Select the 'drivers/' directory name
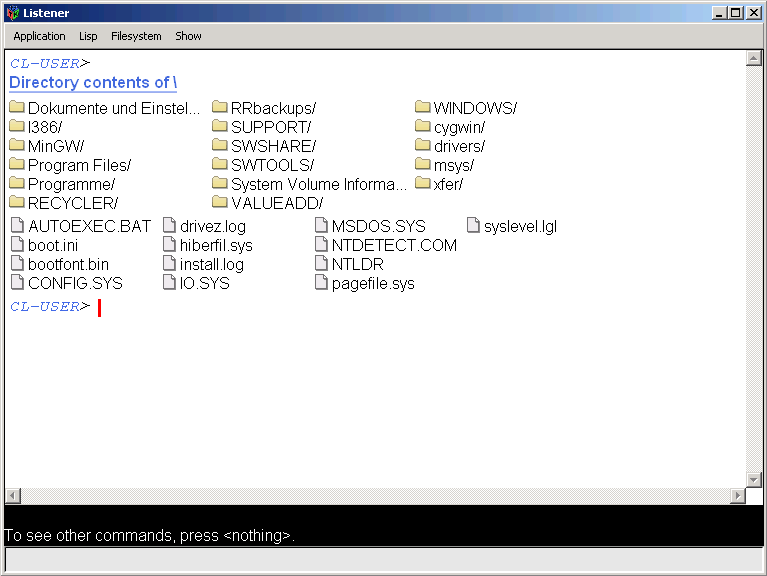The image size is (767, 576). (x=460, y=146)
